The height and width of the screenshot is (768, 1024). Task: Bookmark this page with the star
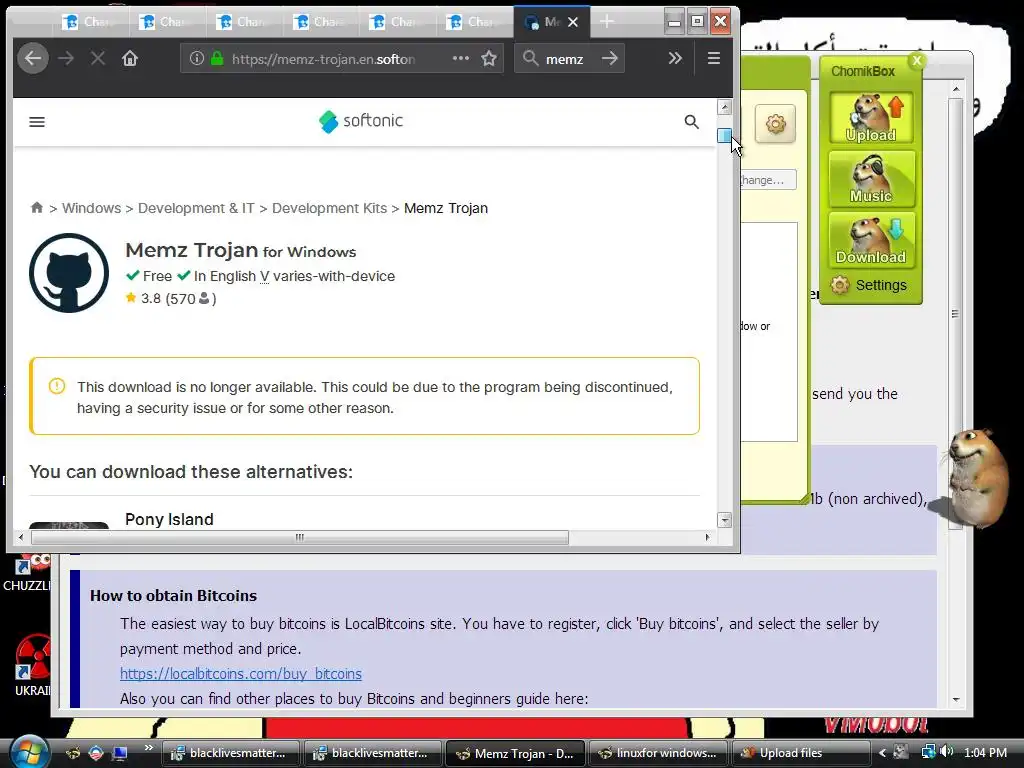(x=488, y=59)
